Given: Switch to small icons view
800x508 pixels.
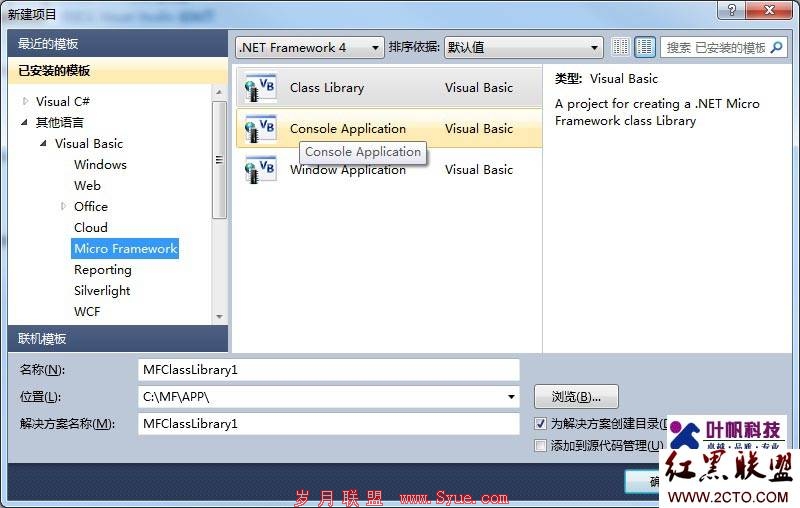Looking at the screenshot, I should (620, 47).
